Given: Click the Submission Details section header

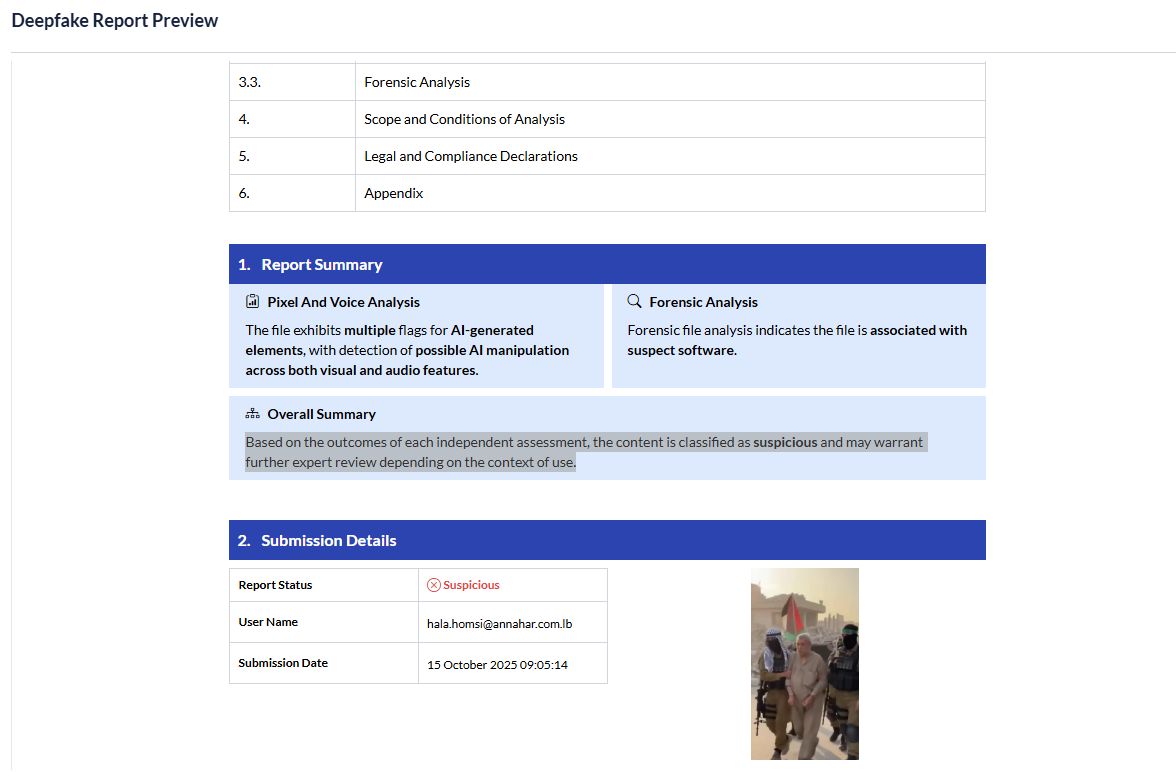Looking at the screenshot, I should pyautogui.click(x=328, y=541).
